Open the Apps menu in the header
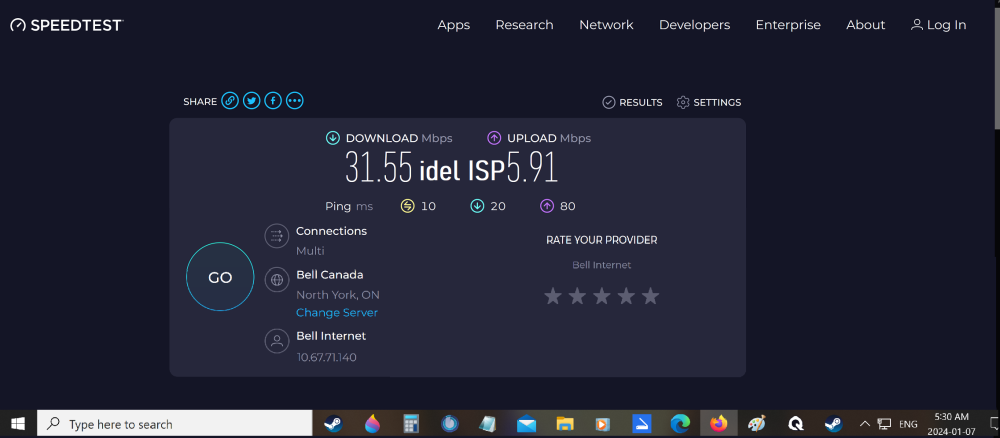The width and height of the screenshot is (1000, 438). 453,25
